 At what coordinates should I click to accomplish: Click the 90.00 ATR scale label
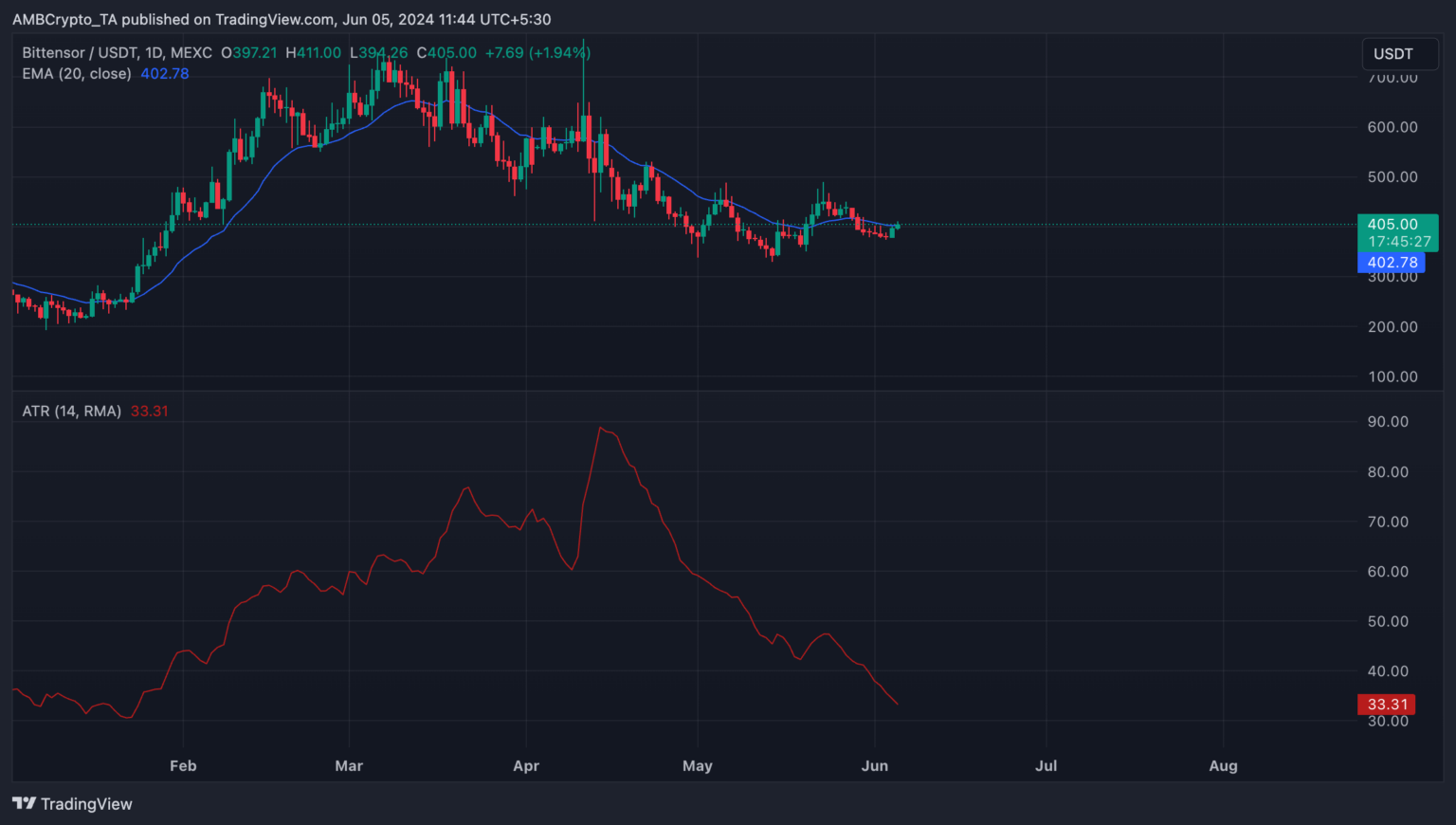pyautogui.click(x=1388, y=422)
